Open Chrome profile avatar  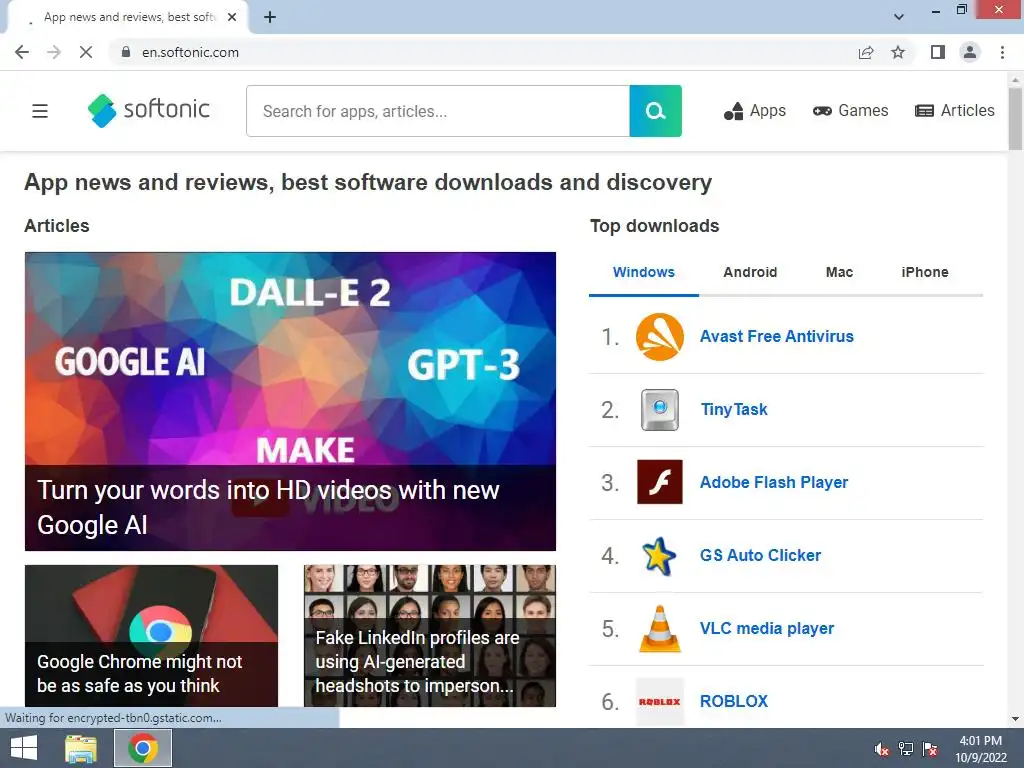970,52
